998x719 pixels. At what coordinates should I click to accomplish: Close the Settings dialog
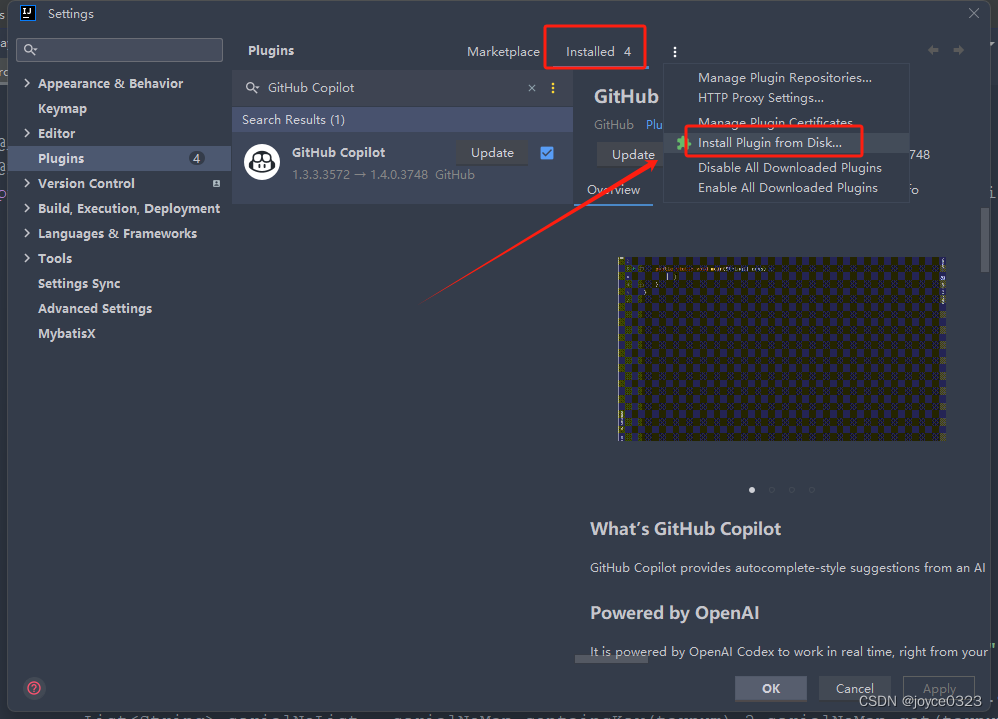point(974,13)
